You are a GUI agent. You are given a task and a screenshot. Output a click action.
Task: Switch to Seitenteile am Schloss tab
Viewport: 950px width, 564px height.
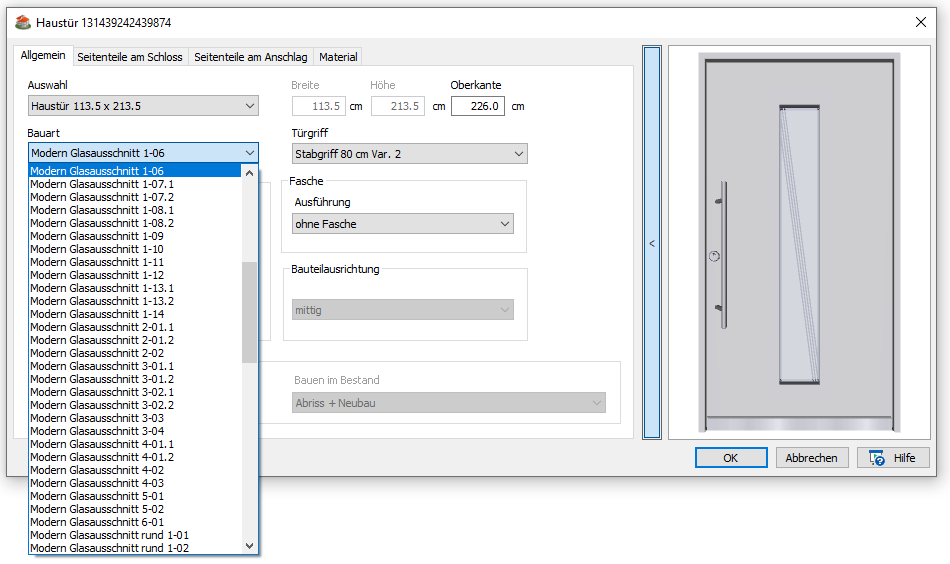point(130,57)
